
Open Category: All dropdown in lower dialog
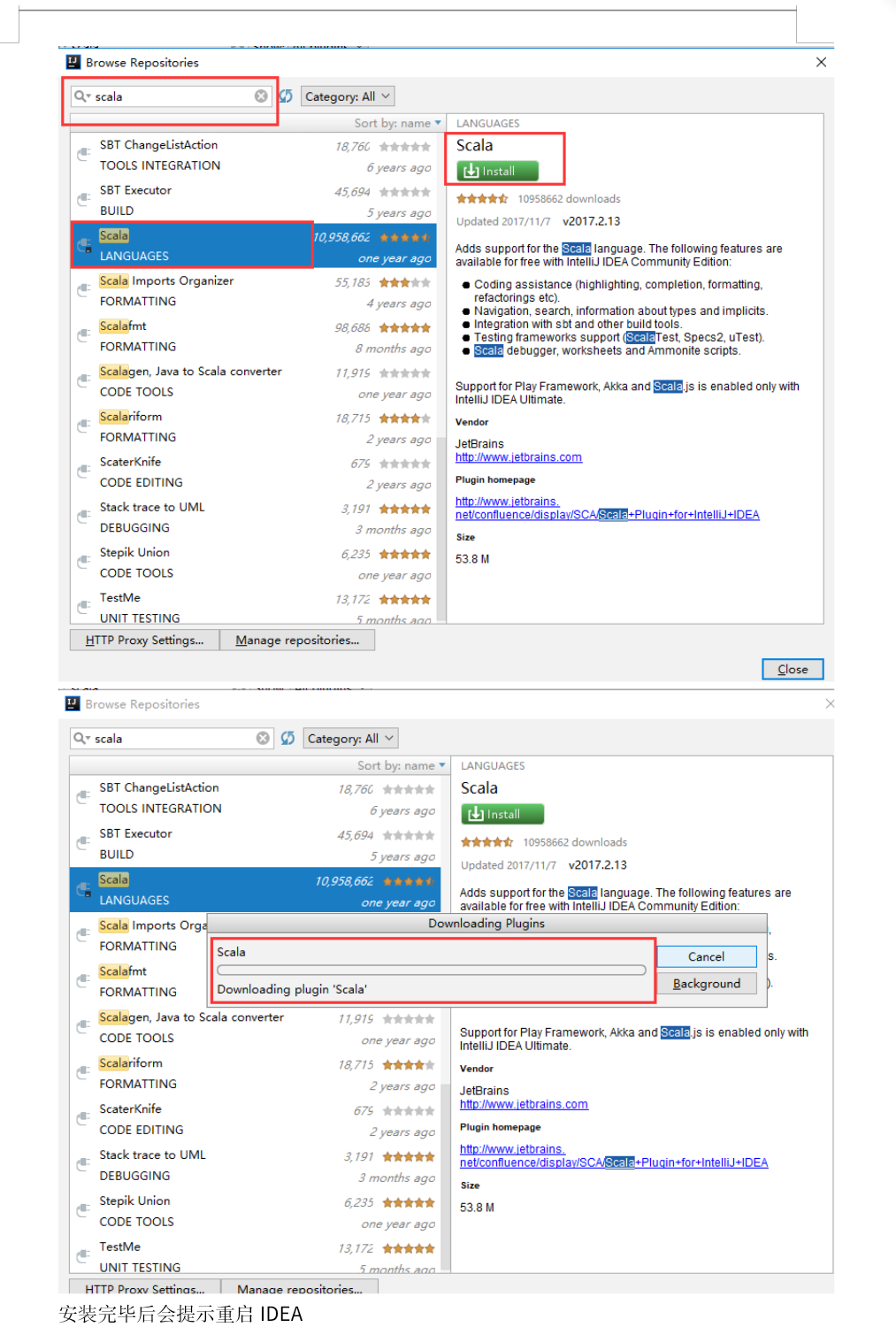349,738
